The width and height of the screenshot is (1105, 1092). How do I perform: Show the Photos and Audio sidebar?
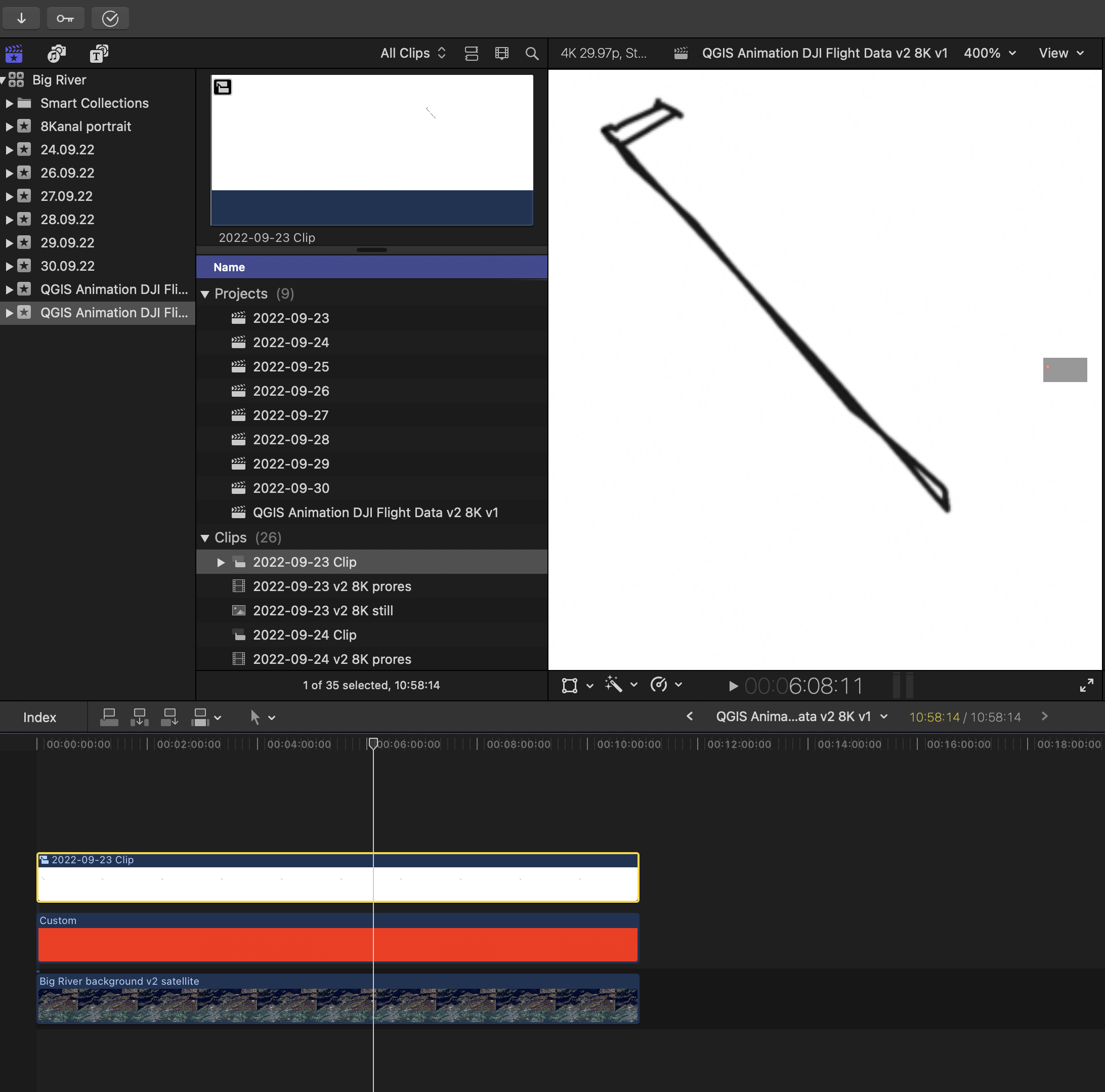pyautogui.click(x=56, y=54)
